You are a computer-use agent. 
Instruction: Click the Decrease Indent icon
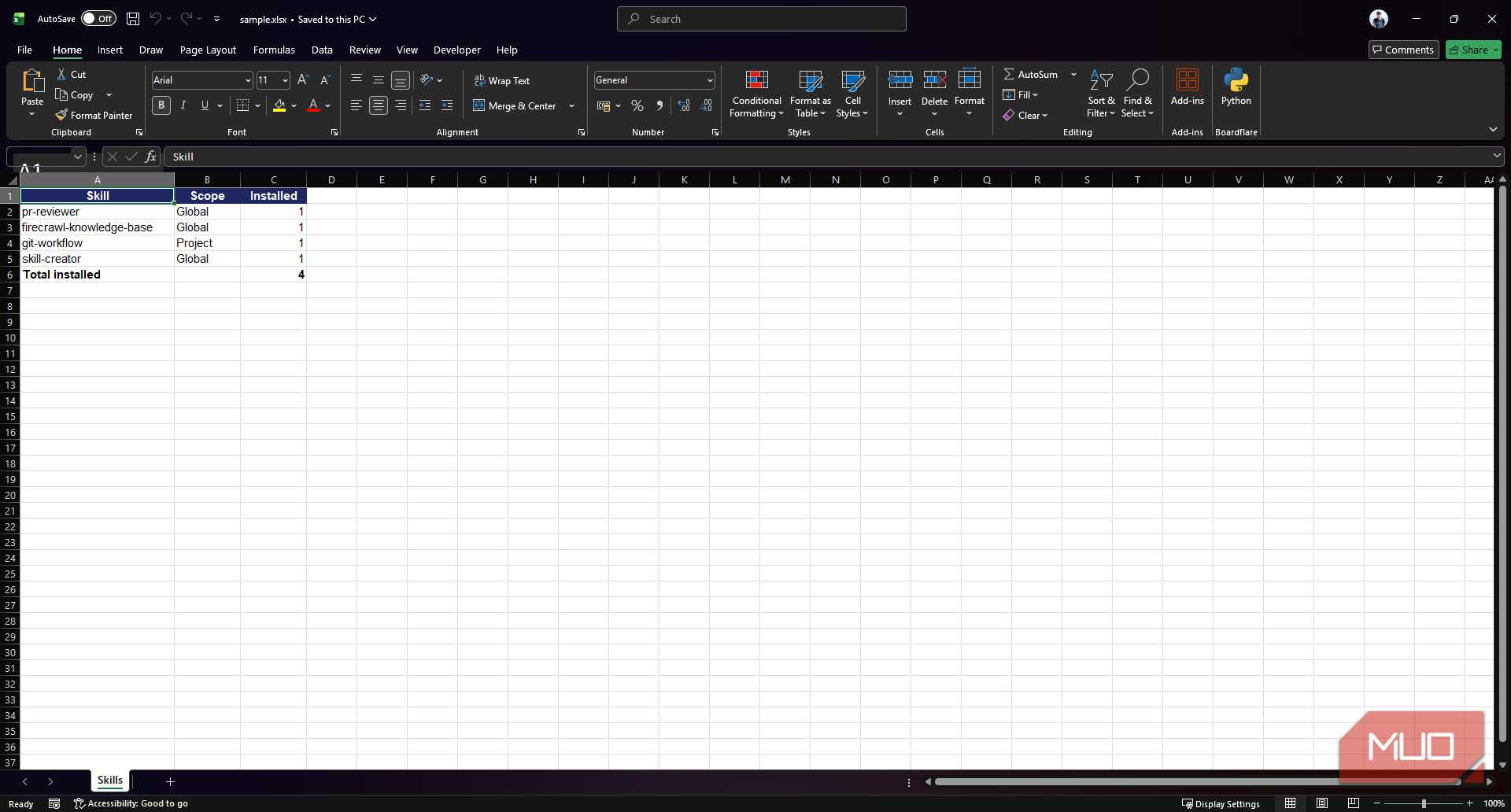tap(425, 105)
